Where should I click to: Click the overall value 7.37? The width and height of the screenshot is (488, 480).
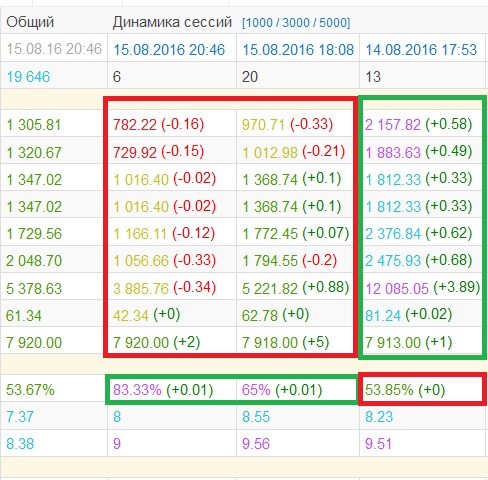tap(20, 417)
